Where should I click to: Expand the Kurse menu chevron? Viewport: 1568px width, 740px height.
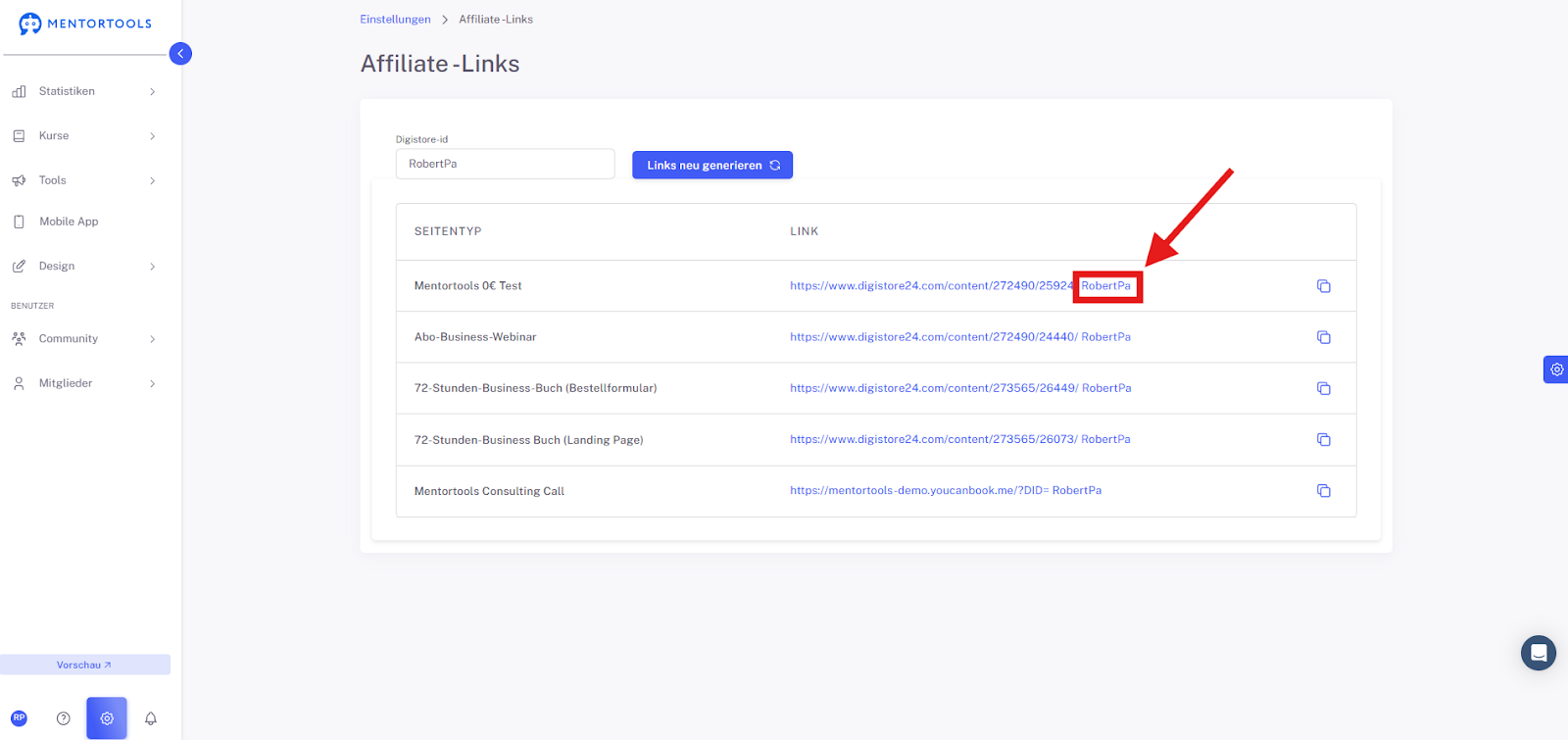coord(152,136)
